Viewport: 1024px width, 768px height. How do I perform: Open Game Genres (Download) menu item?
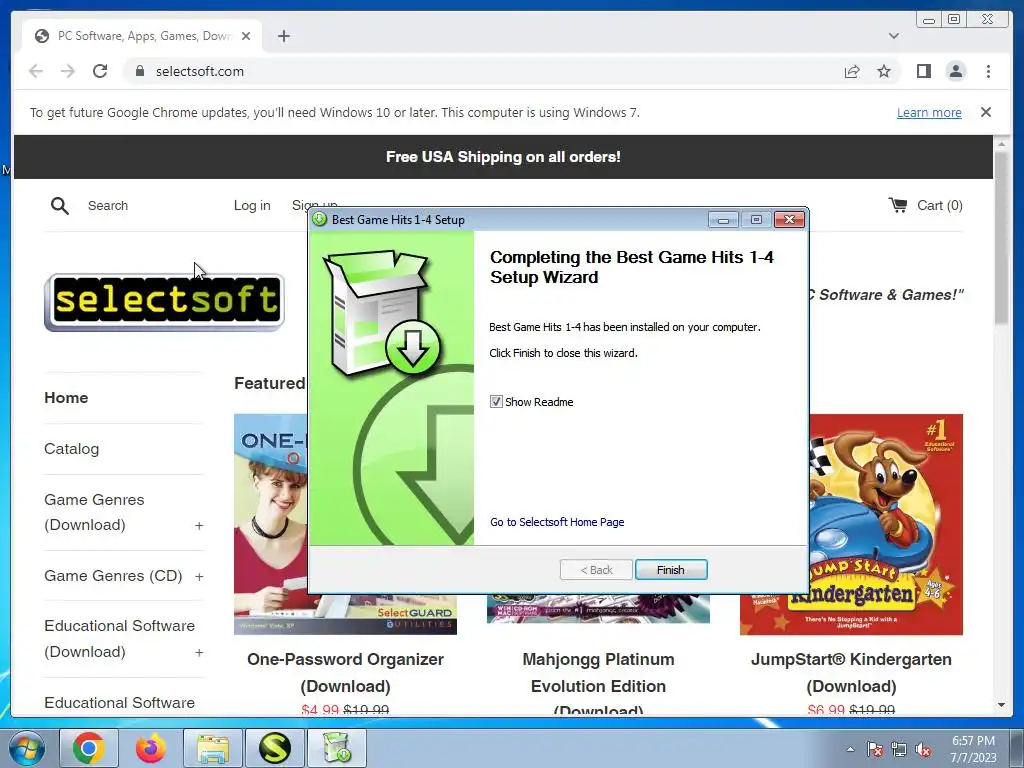click(94, 512)
